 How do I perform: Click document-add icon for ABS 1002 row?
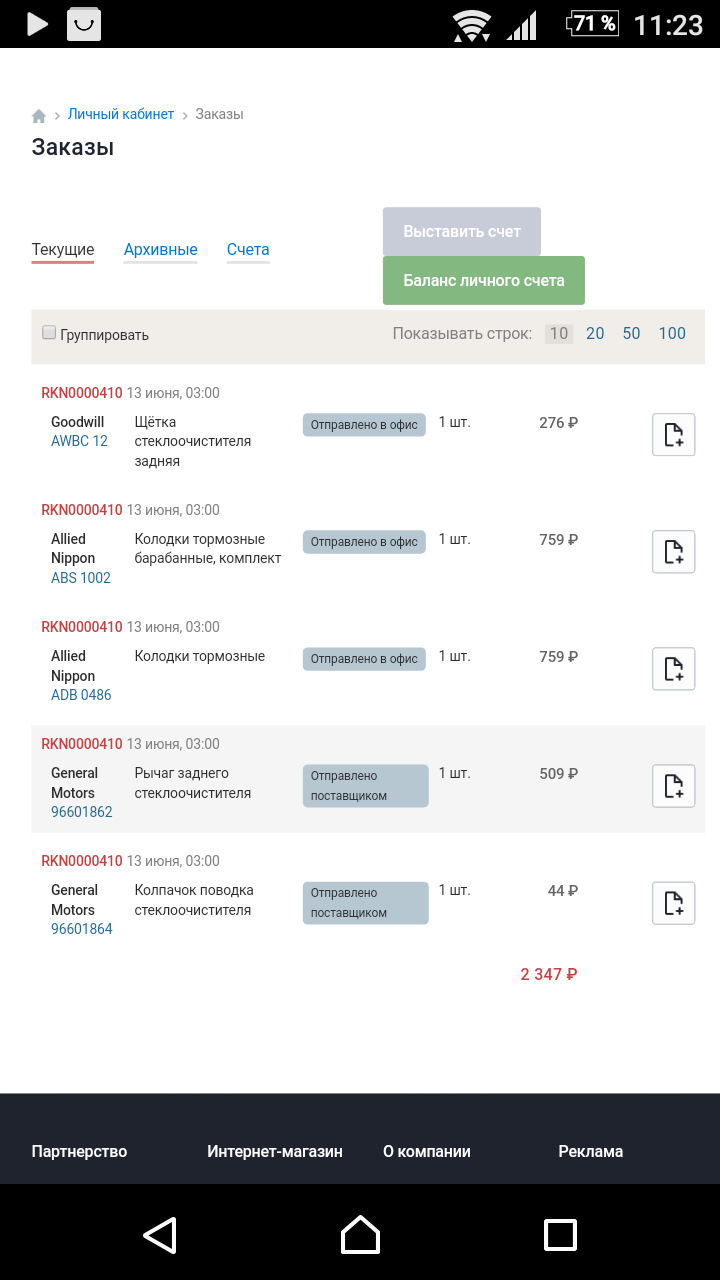click(x=674, y=551)
